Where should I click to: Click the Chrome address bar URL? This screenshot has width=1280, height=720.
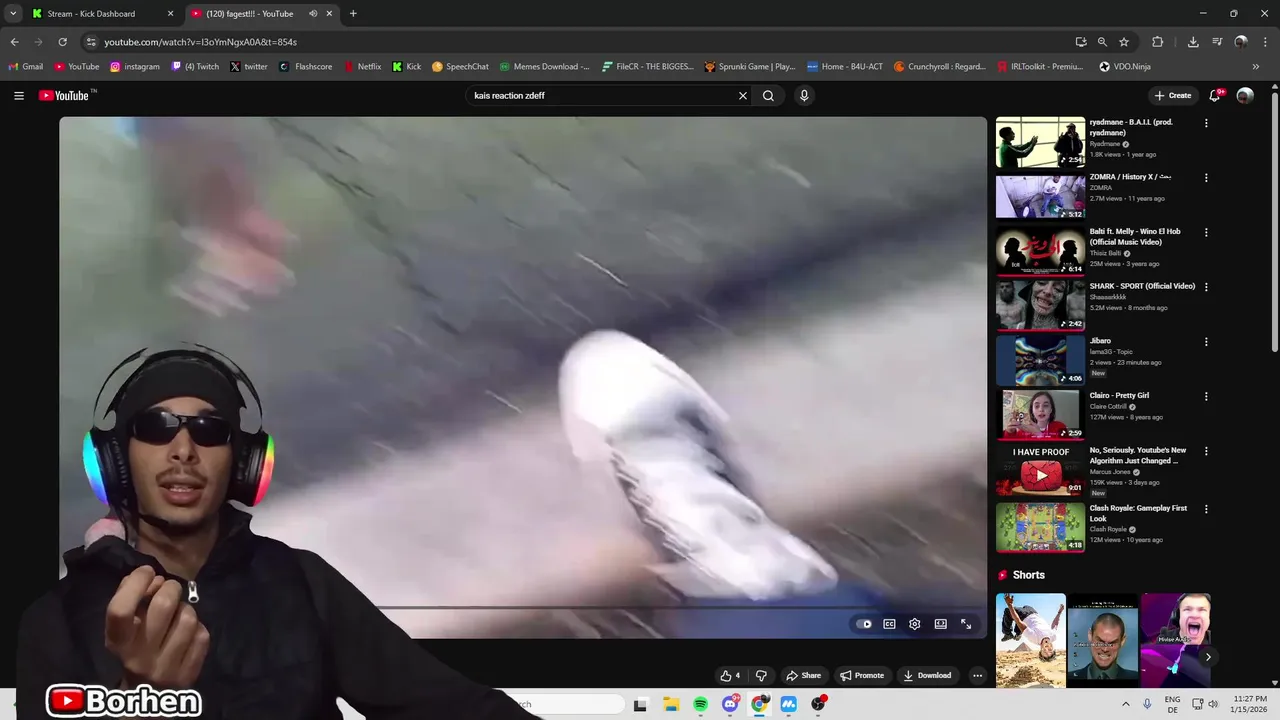click(200, 42)
